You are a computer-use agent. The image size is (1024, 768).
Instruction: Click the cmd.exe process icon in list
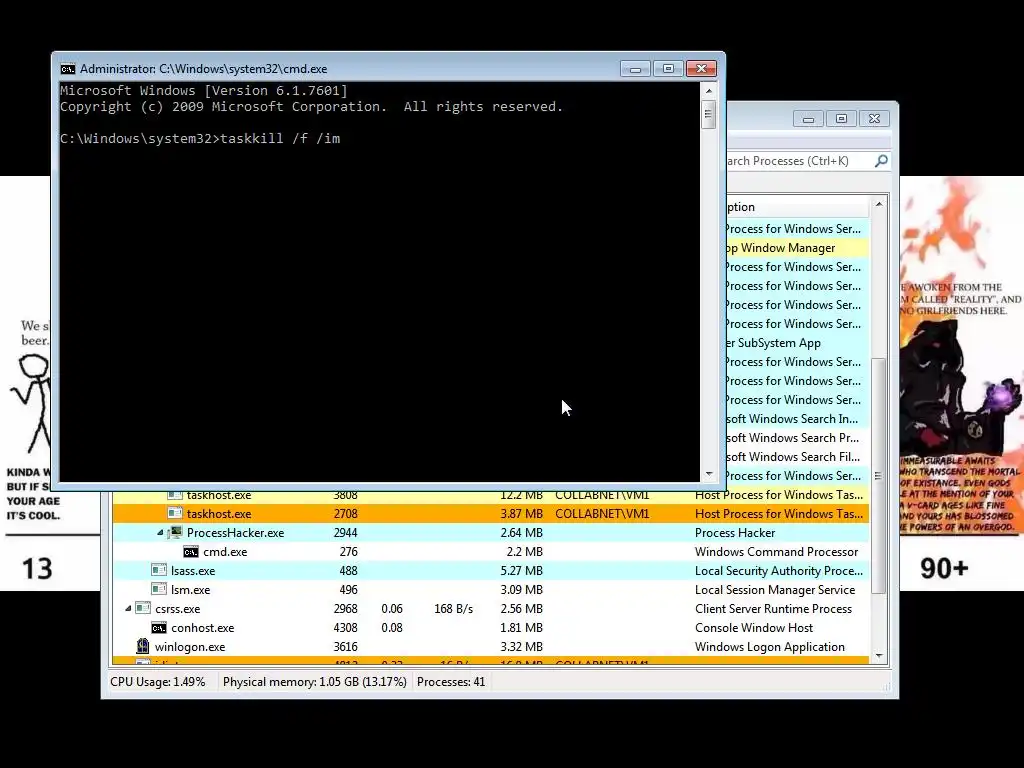(x=191, y=552)
